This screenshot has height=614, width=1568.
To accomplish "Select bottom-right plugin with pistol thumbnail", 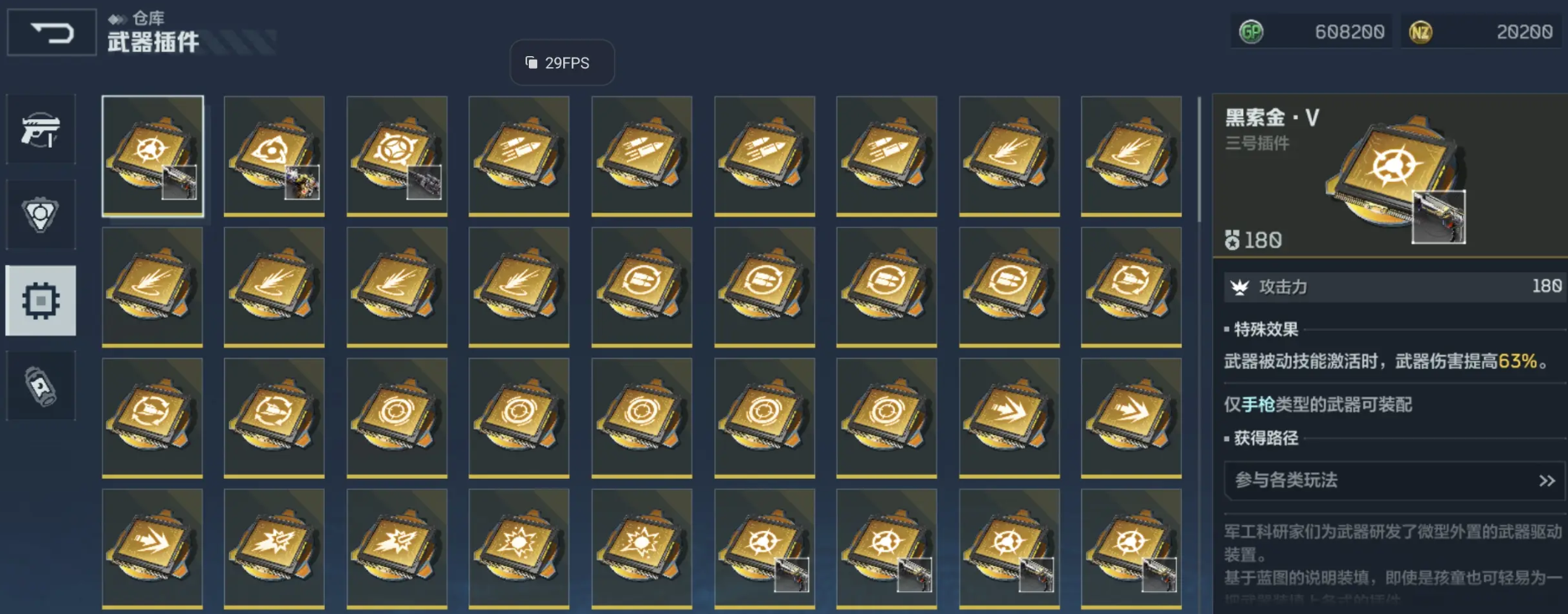I will pyautogui.click(x=1132, y=549).
